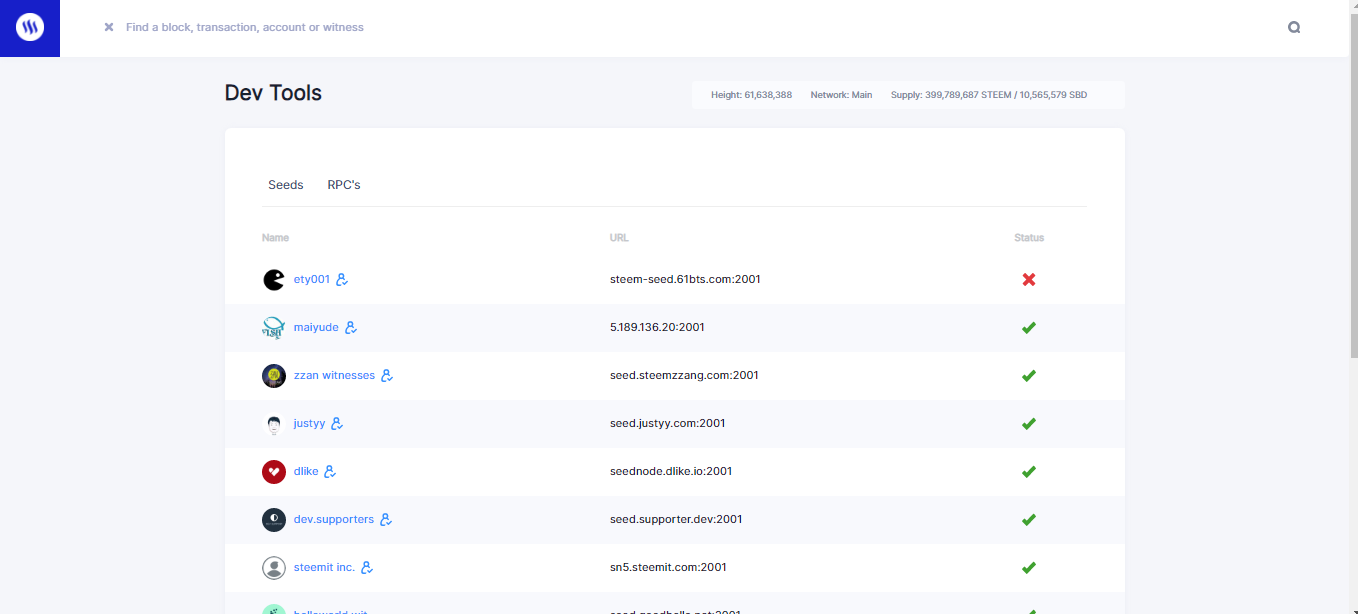The height and width of the screenshot is (614, 1358).
Task: Click justyy avatar image
Action: click(274, 424)
